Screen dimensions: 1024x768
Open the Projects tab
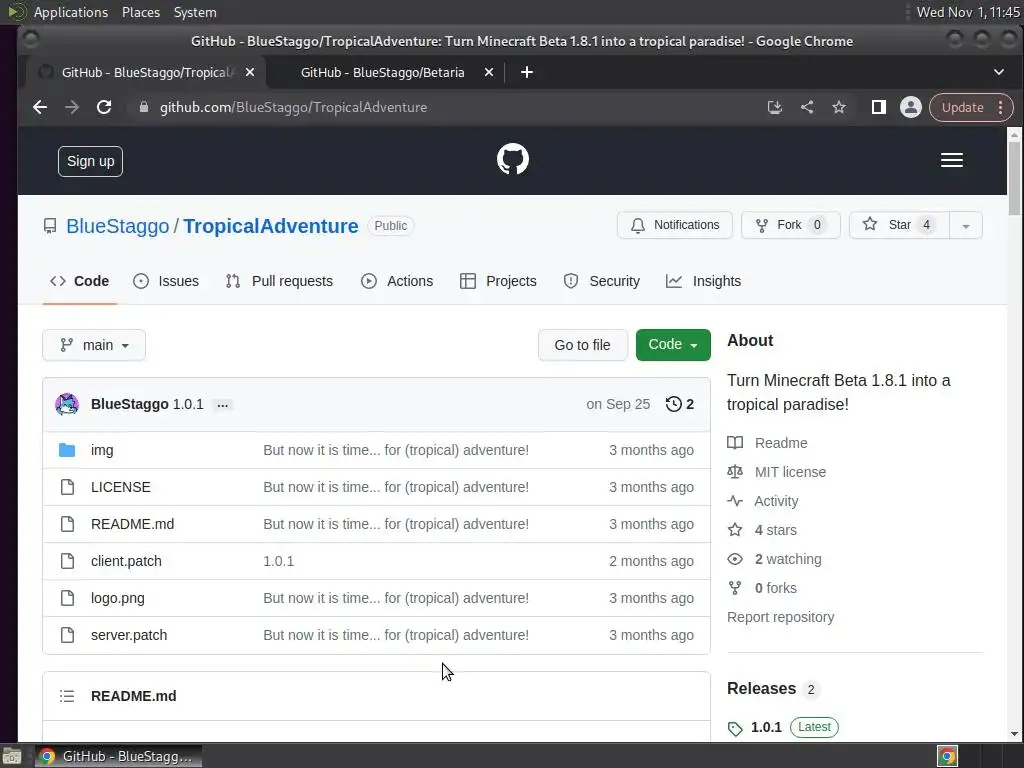pyautogui.click(x=498, y=281)
